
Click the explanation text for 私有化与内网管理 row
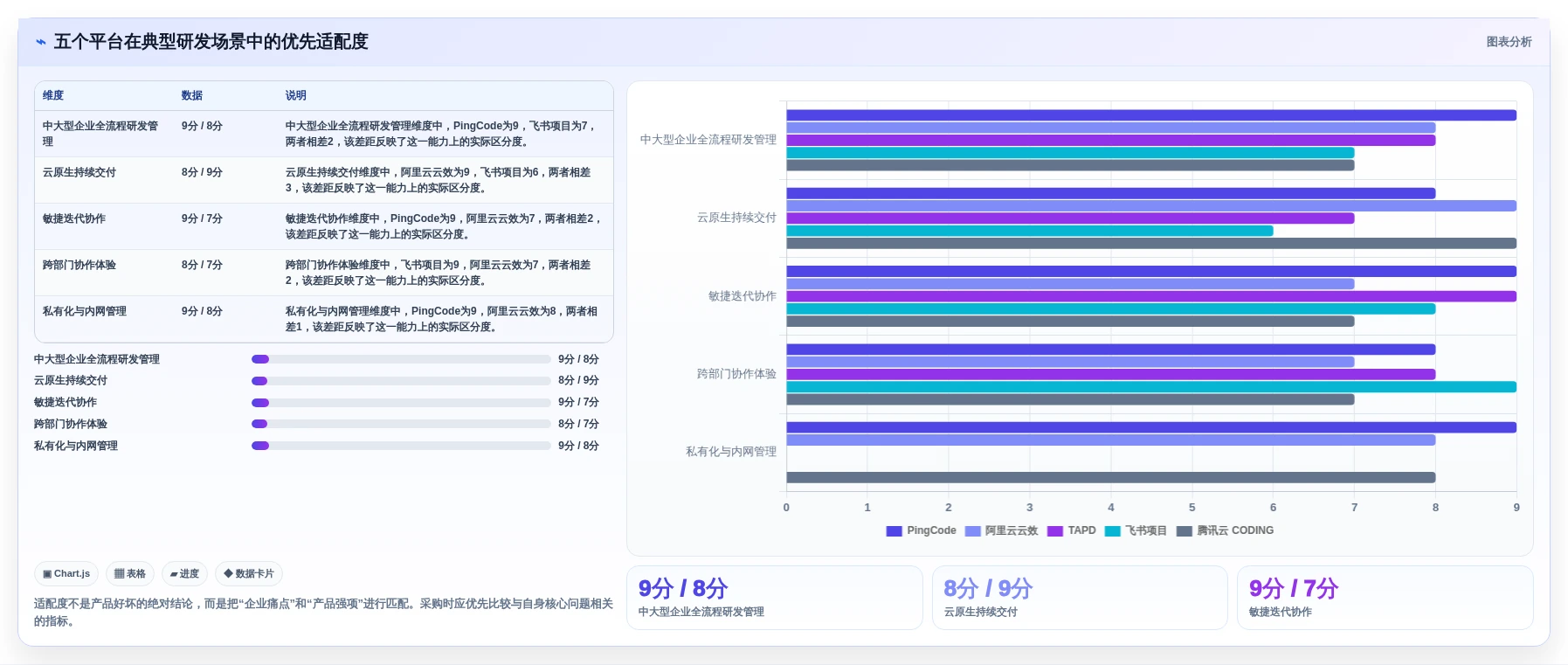coord(443,319)
